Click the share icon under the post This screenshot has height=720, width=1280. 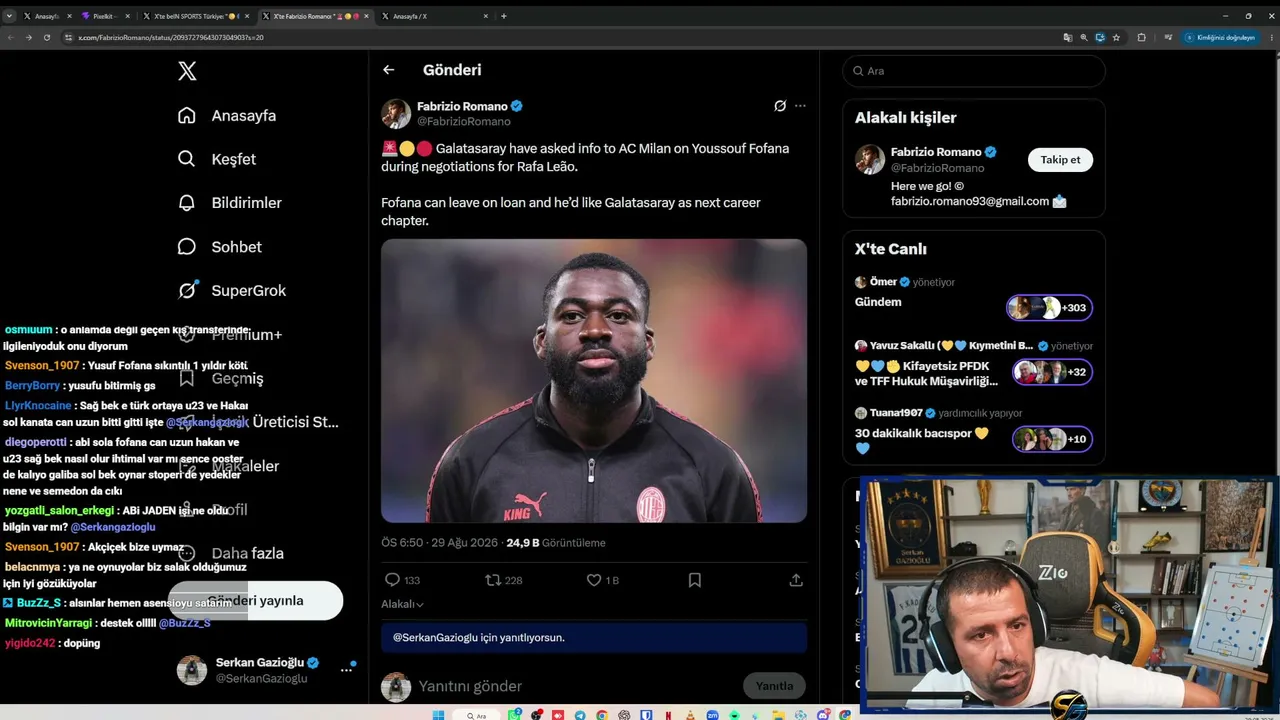pos(796,580)
